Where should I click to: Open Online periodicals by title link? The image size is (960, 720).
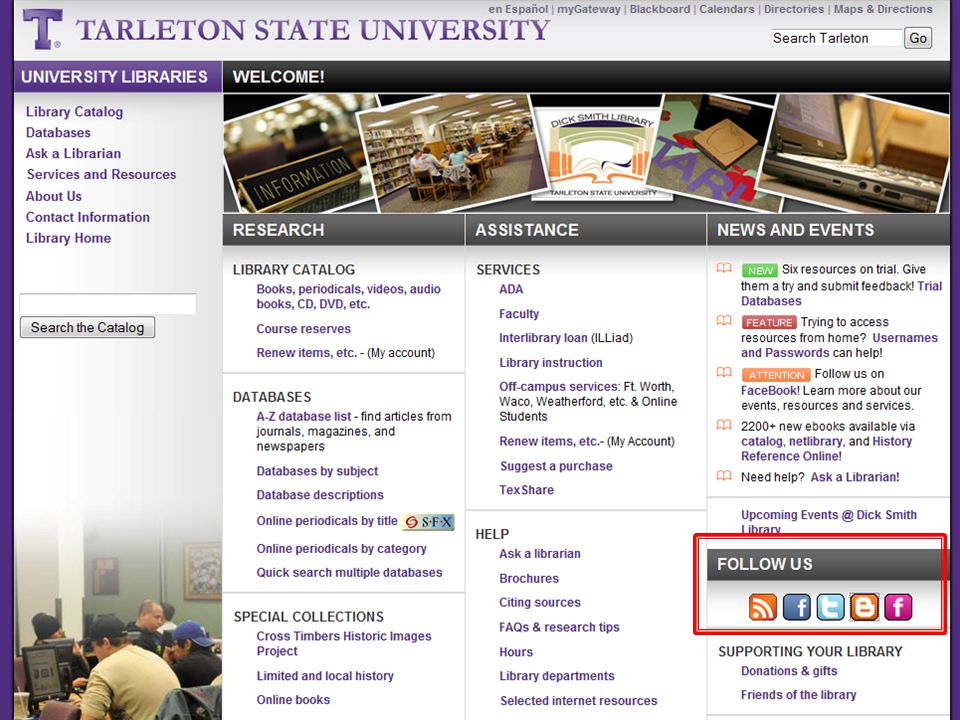click(x=327, y=521)
